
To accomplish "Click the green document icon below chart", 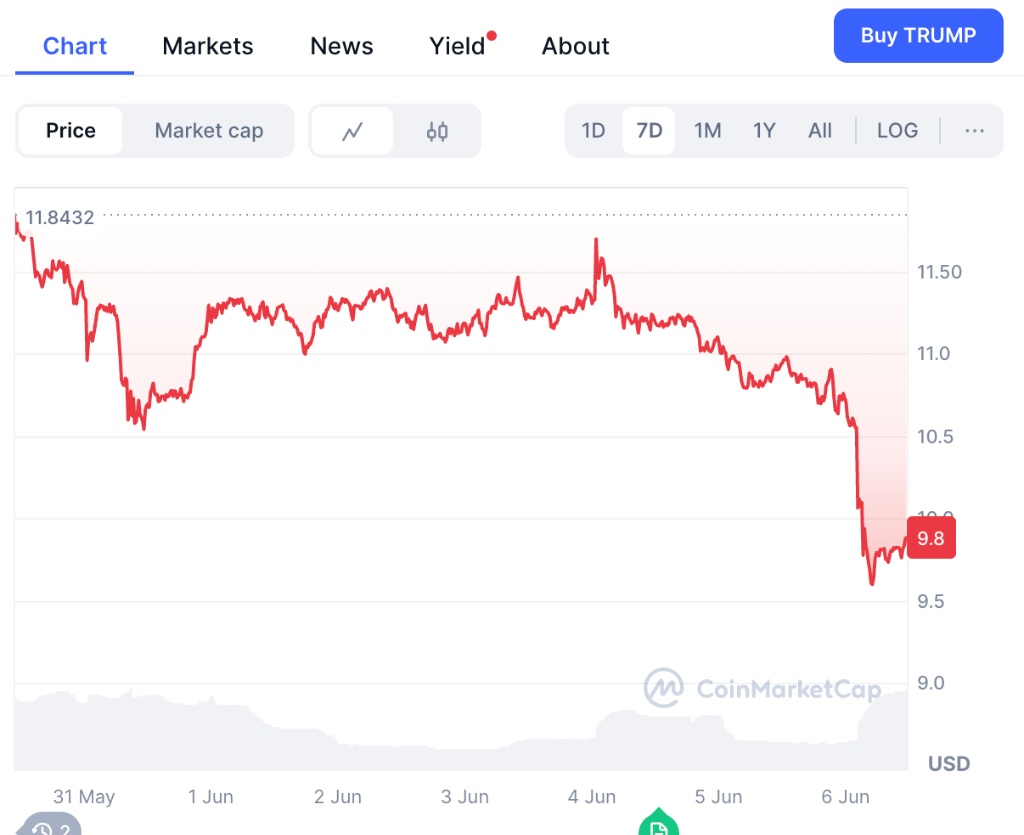I will tap(658, 826).
